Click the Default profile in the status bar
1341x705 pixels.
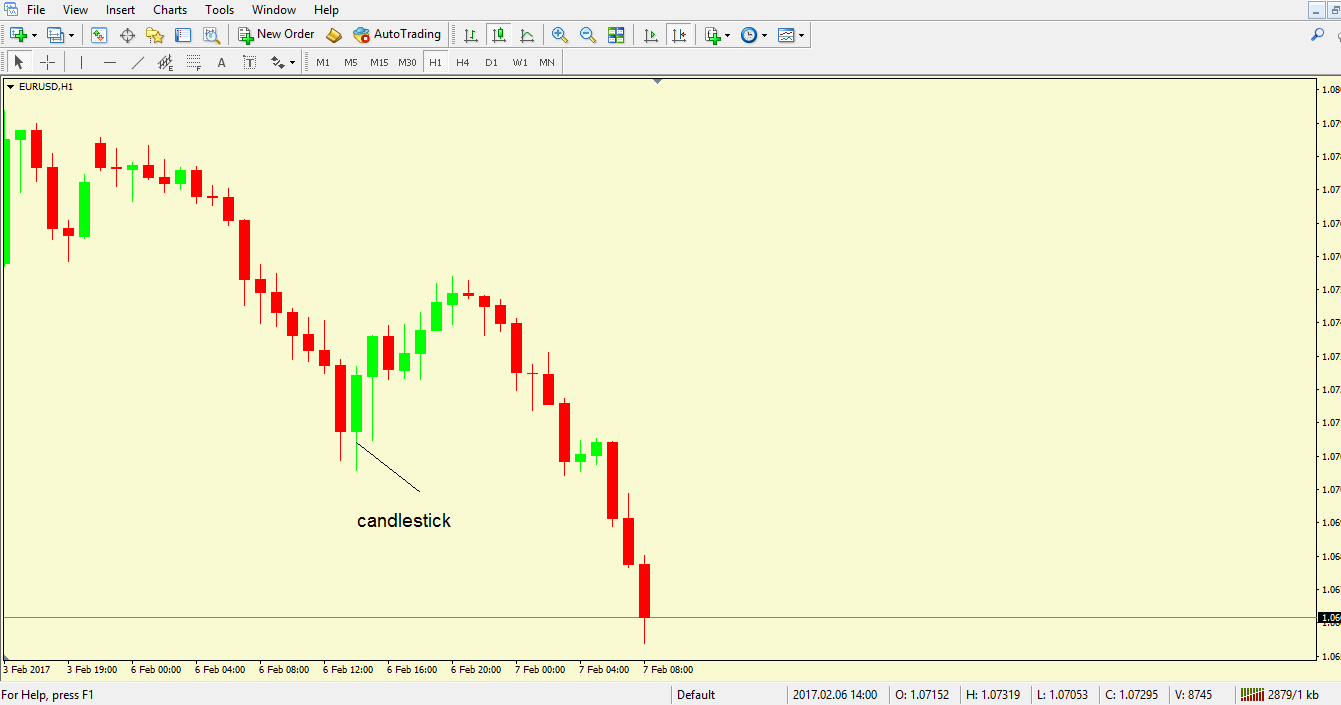click(x=695, y=694)
